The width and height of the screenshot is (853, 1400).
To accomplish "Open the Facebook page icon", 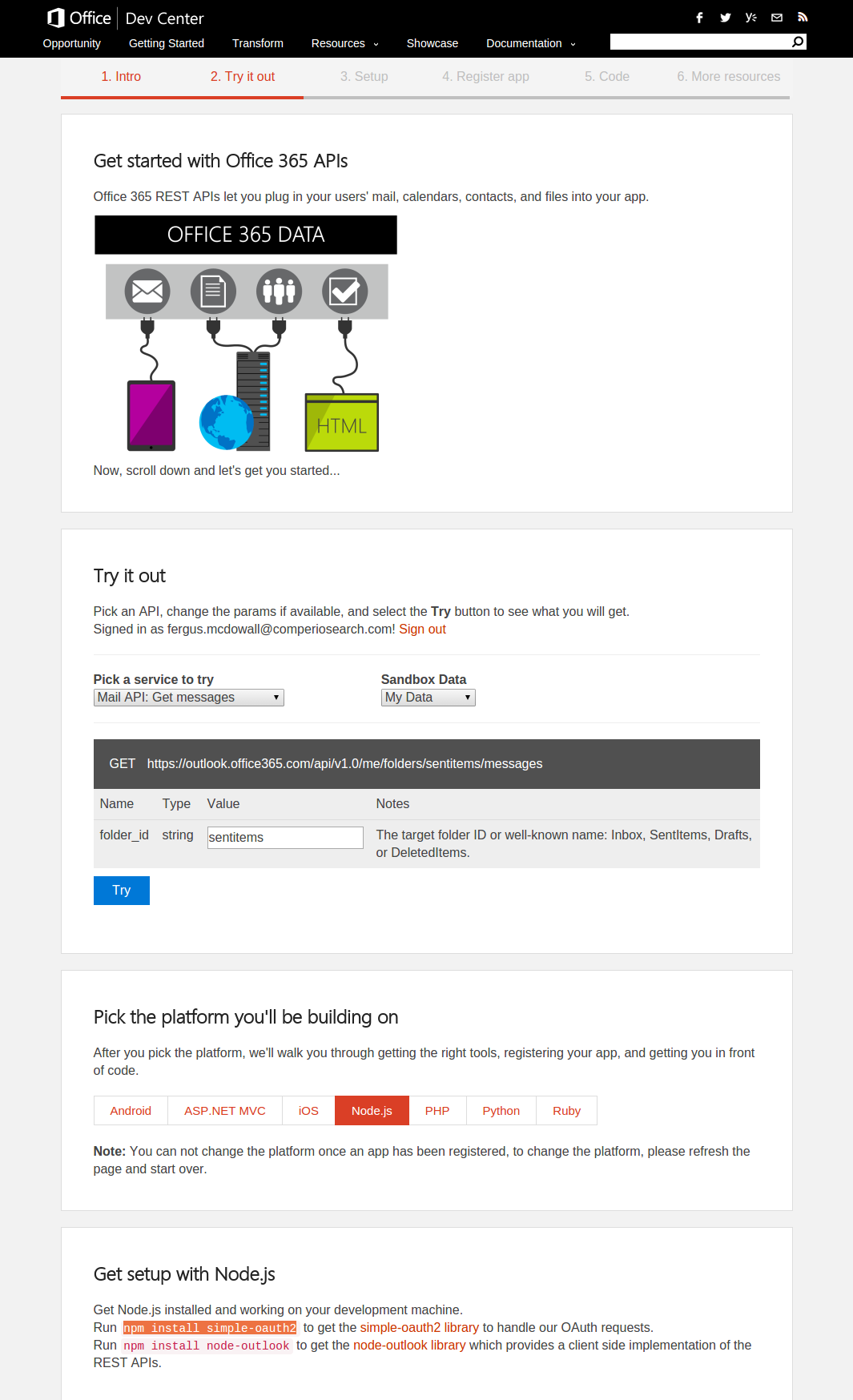I will [x=699, y=17].
